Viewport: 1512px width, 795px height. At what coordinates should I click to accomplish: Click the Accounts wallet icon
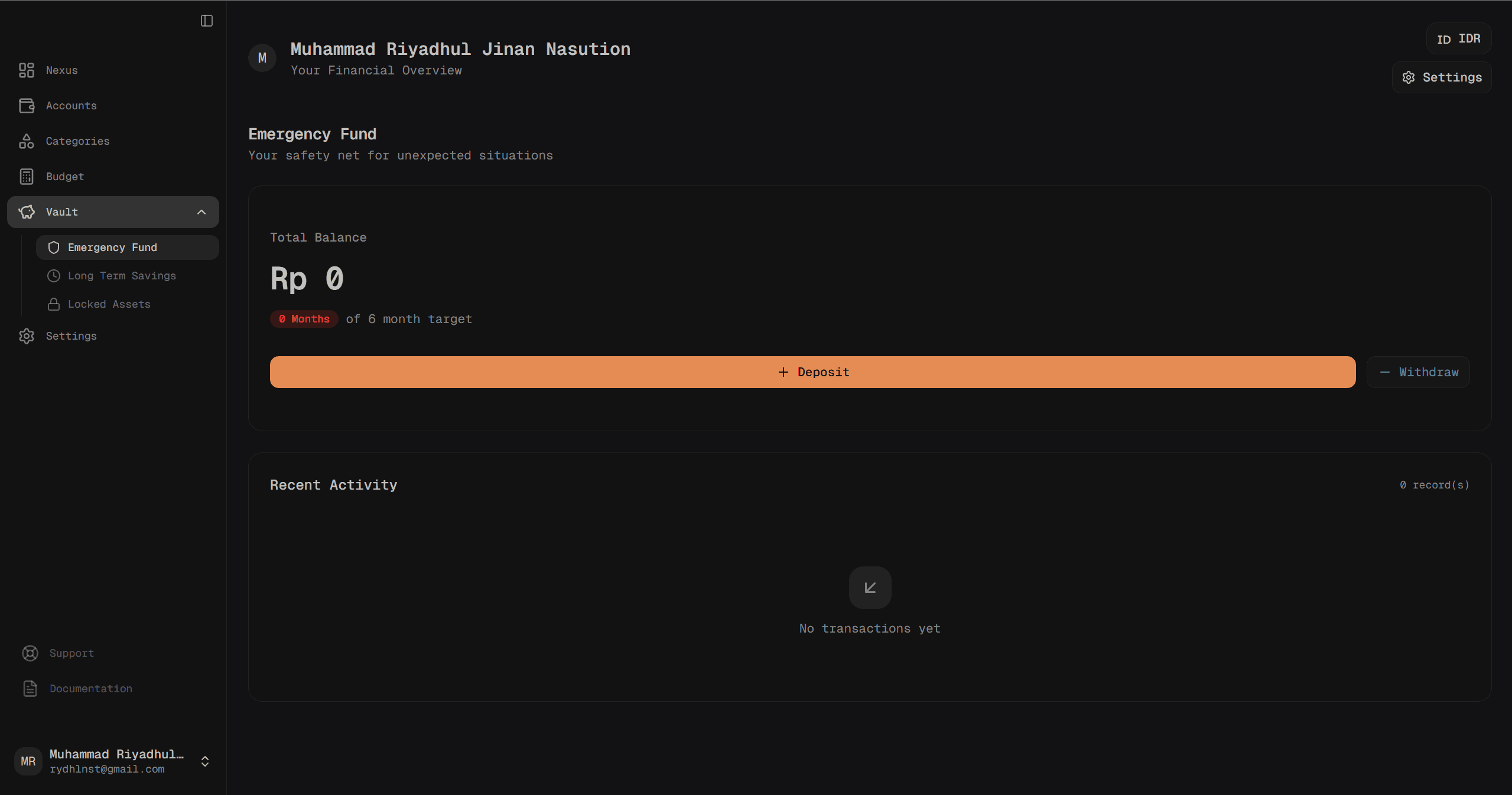[27, 106]
